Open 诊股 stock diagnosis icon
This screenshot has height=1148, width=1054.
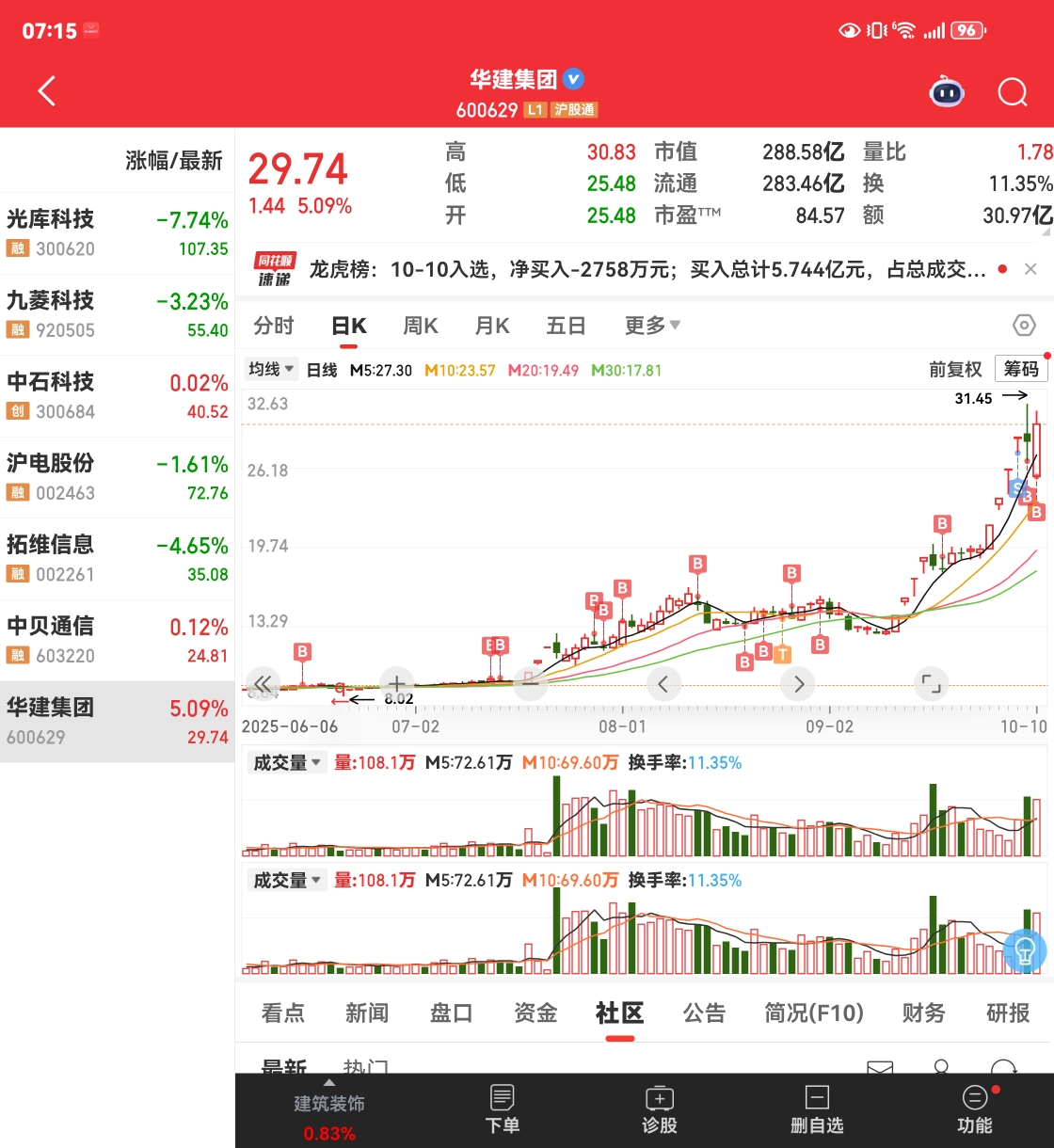pyautogui.click(x=660, y=1109)
